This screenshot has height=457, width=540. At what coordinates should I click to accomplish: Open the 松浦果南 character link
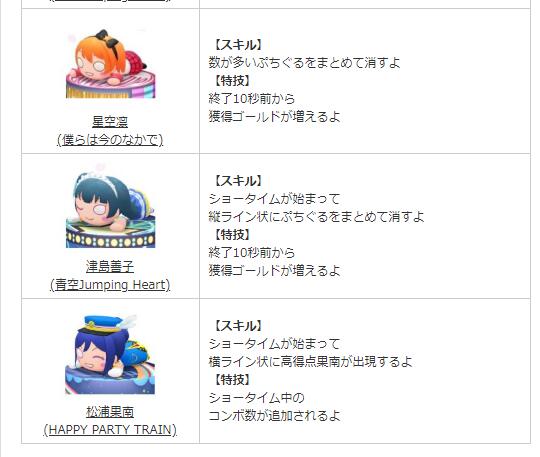[x=110, y=412]
